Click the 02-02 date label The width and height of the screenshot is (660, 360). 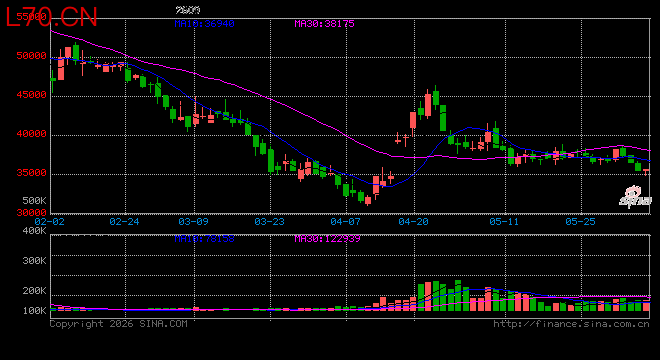(49, 221)
